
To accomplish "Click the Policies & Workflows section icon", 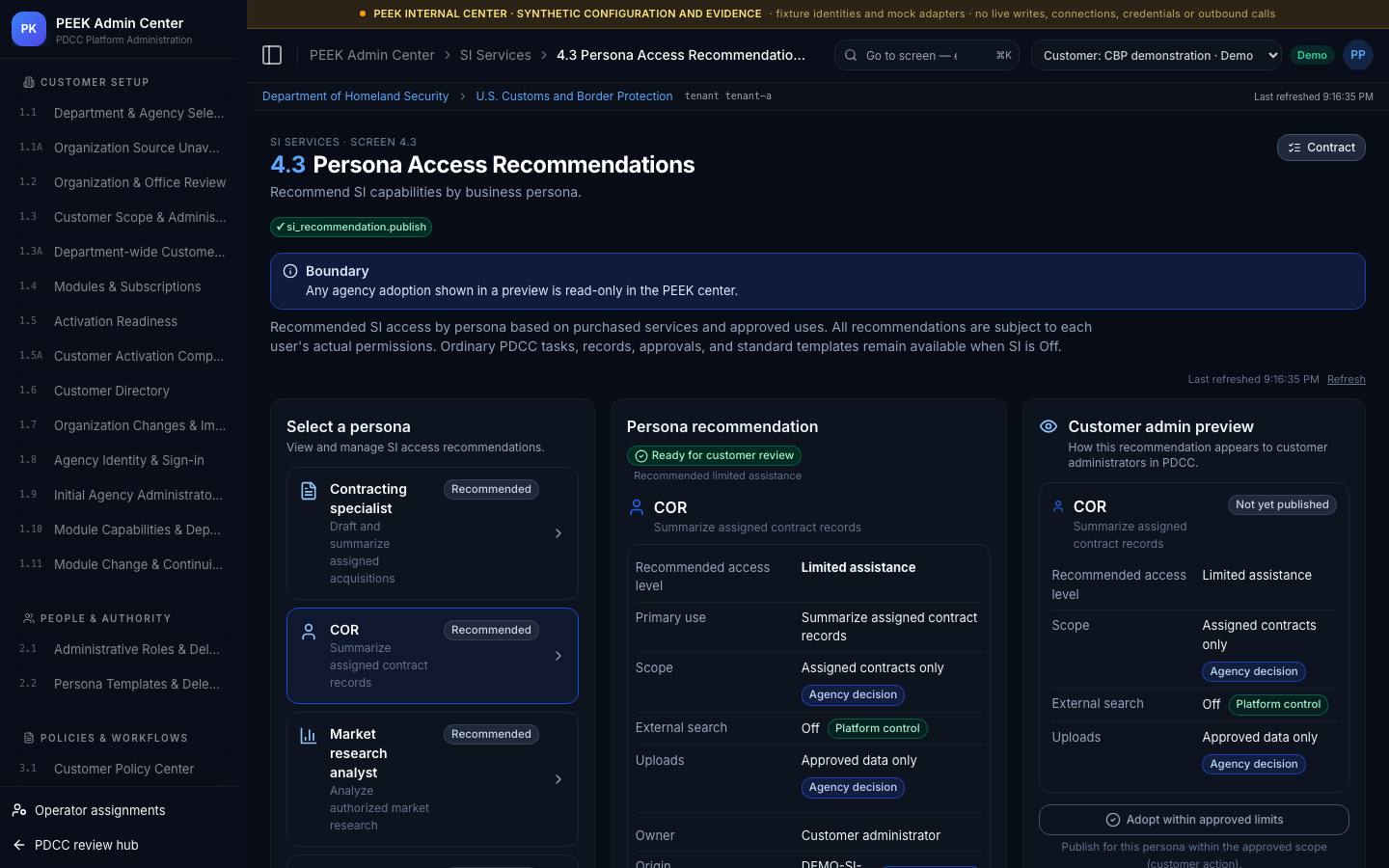I will point(29,738).
